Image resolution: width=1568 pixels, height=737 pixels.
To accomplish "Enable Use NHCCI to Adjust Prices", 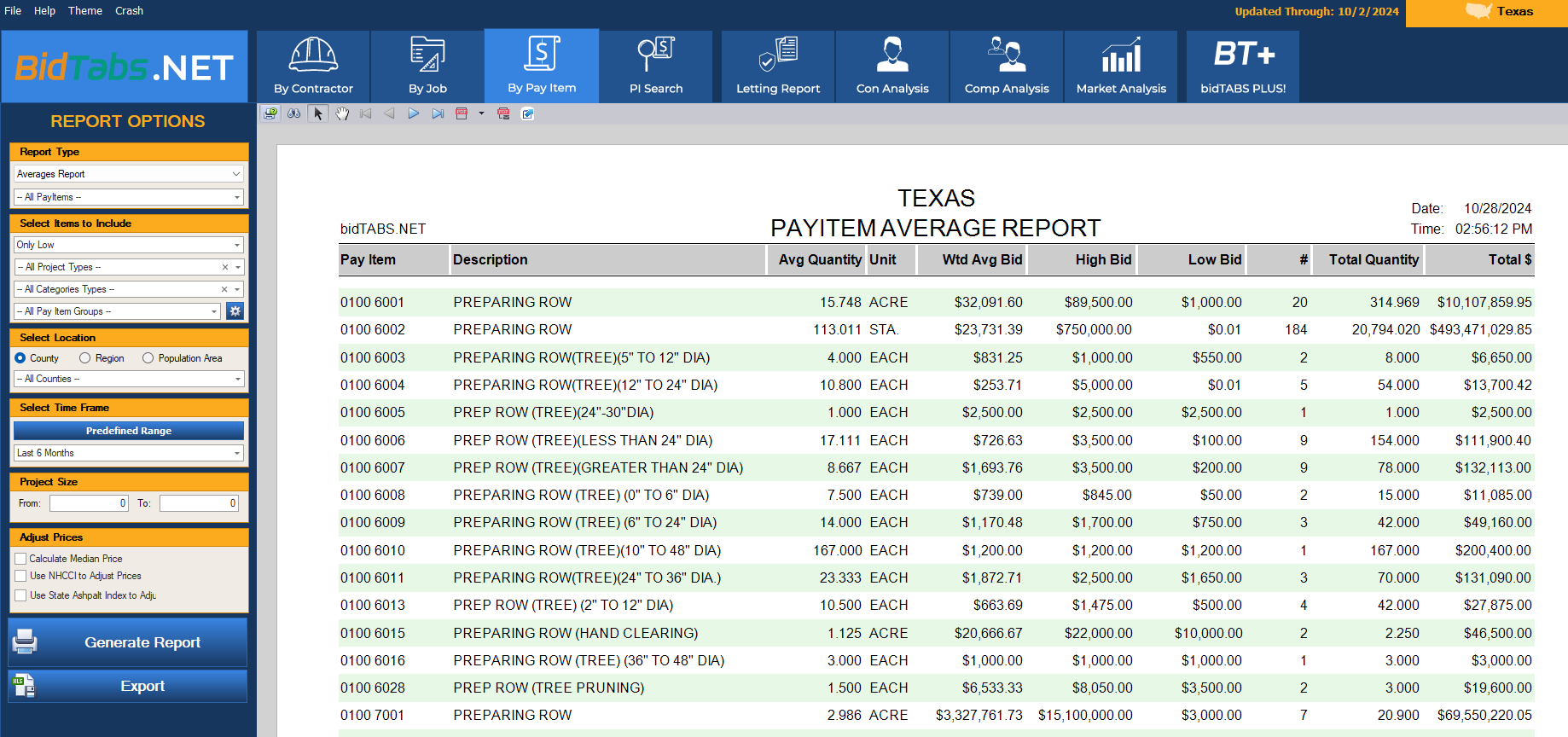I will (20, 576).
